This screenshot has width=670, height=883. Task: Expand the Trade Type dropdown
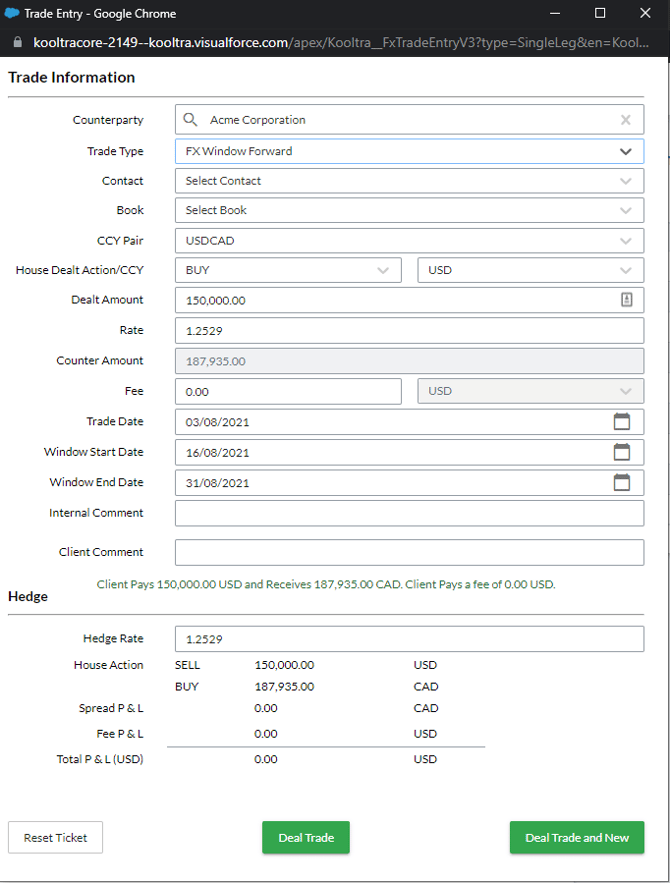(x=409, y=151)
